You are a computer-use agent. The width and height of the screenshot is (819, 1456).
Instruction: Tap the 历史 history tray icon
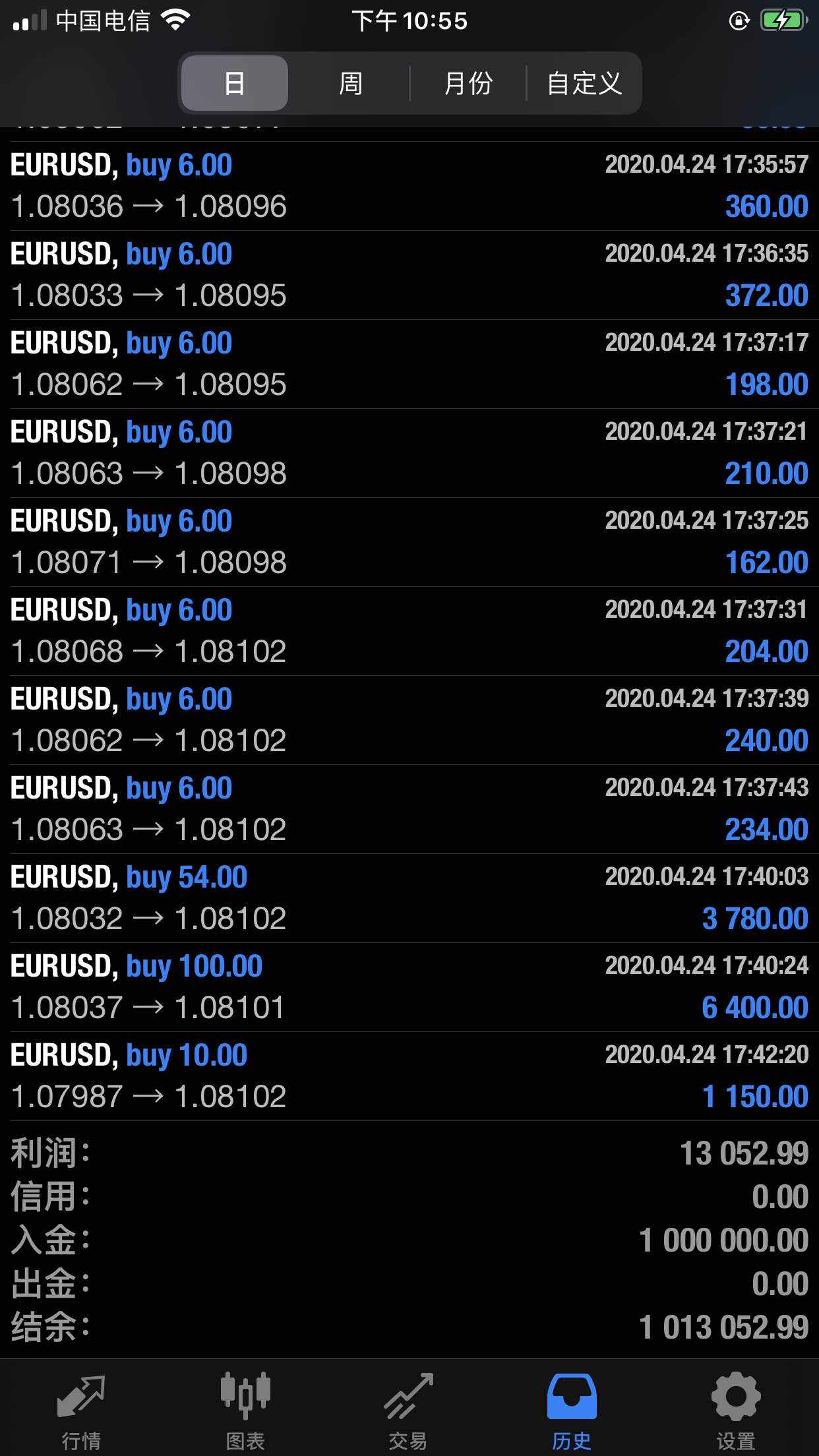tap(572, 1395)
